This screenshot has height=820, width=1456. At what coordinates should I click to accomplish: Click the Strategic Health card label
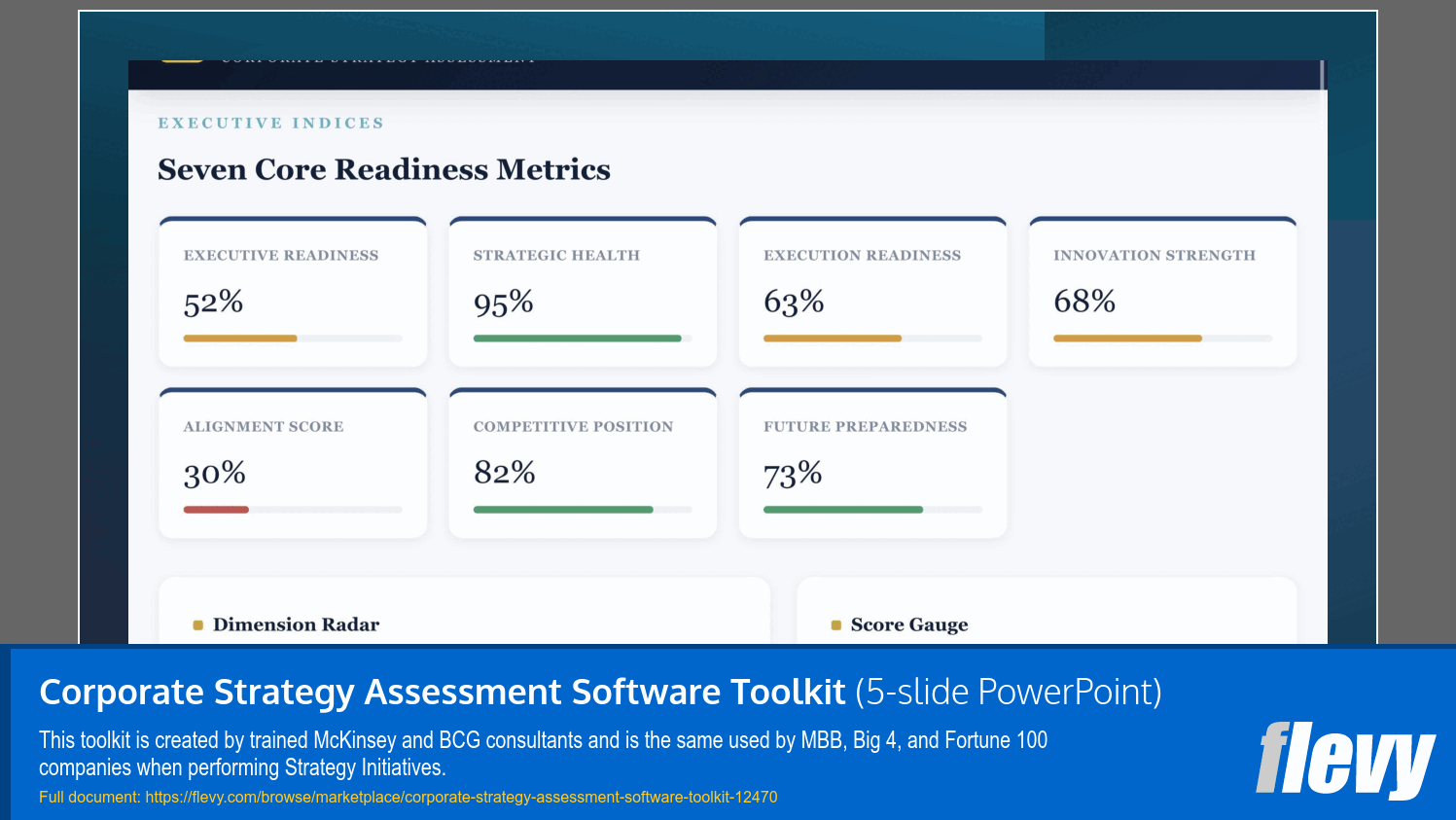[x=556, y=256]
